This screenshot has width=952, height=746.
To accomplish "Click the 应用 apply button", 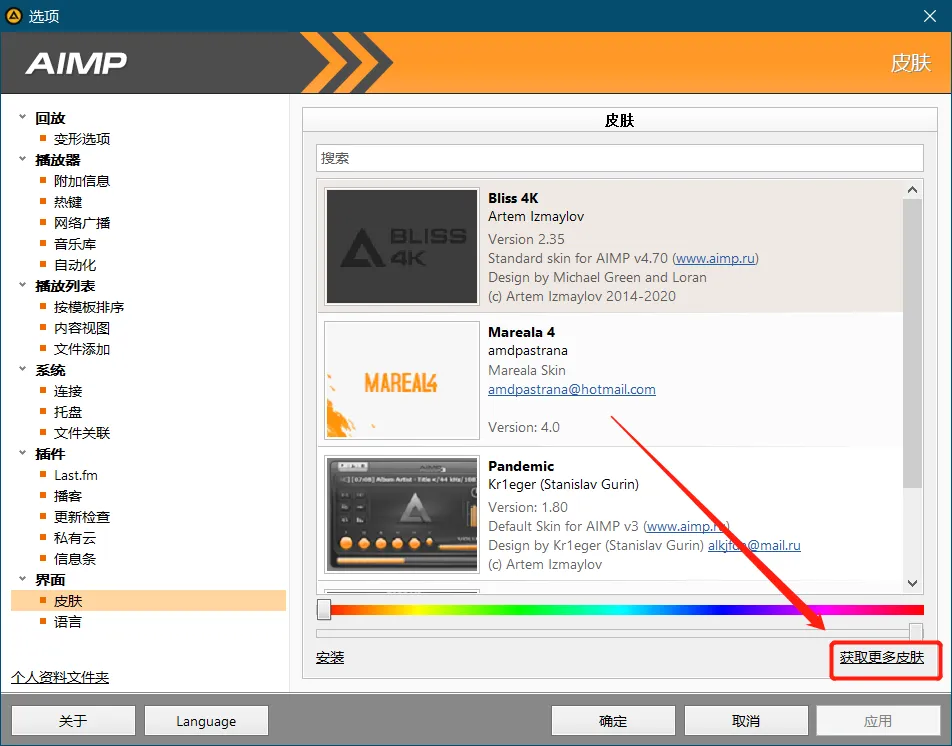I will tap(878, 721).
